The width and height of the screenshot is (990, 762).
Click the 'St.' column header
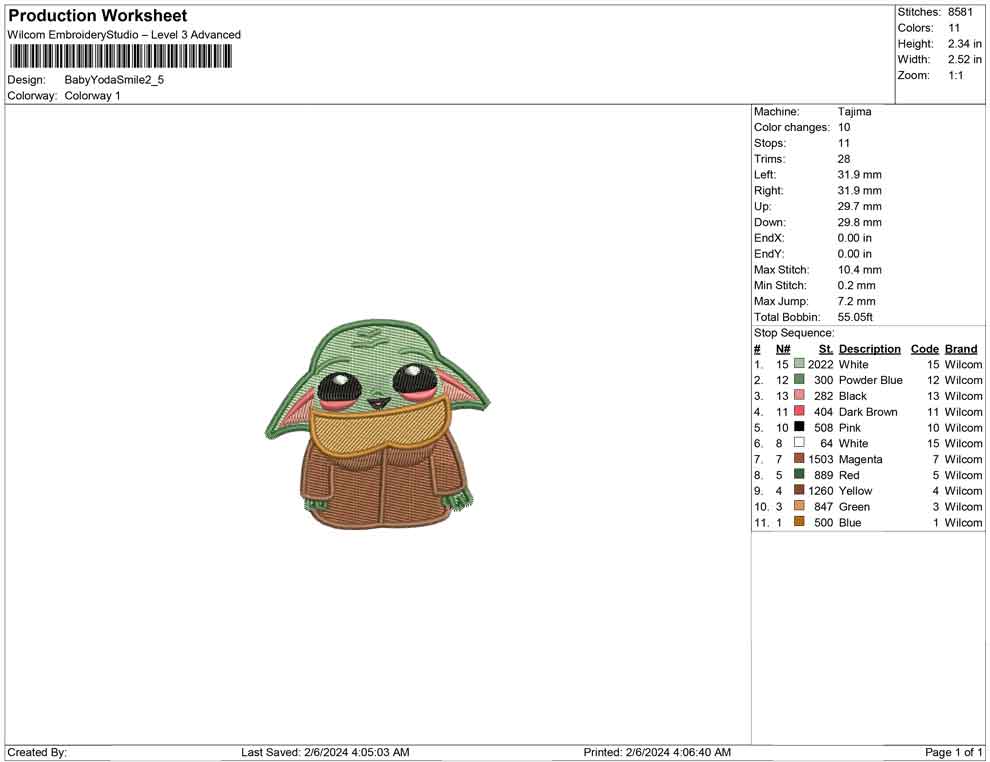[826, 349]
